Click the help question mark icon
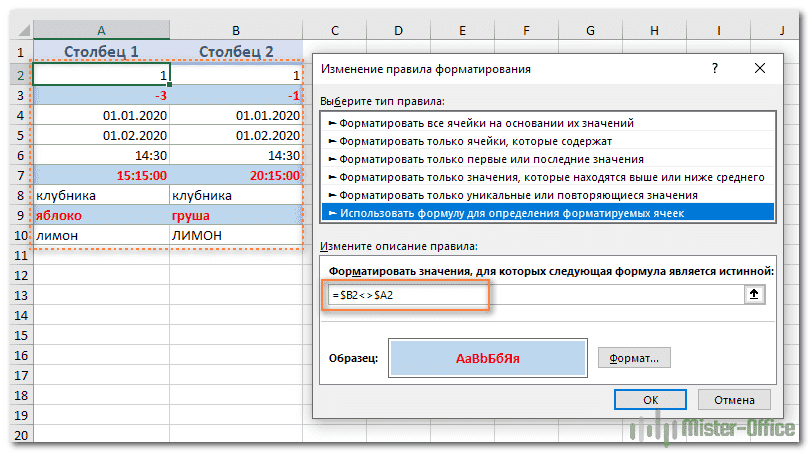810x453 pixels. point(714,69)
